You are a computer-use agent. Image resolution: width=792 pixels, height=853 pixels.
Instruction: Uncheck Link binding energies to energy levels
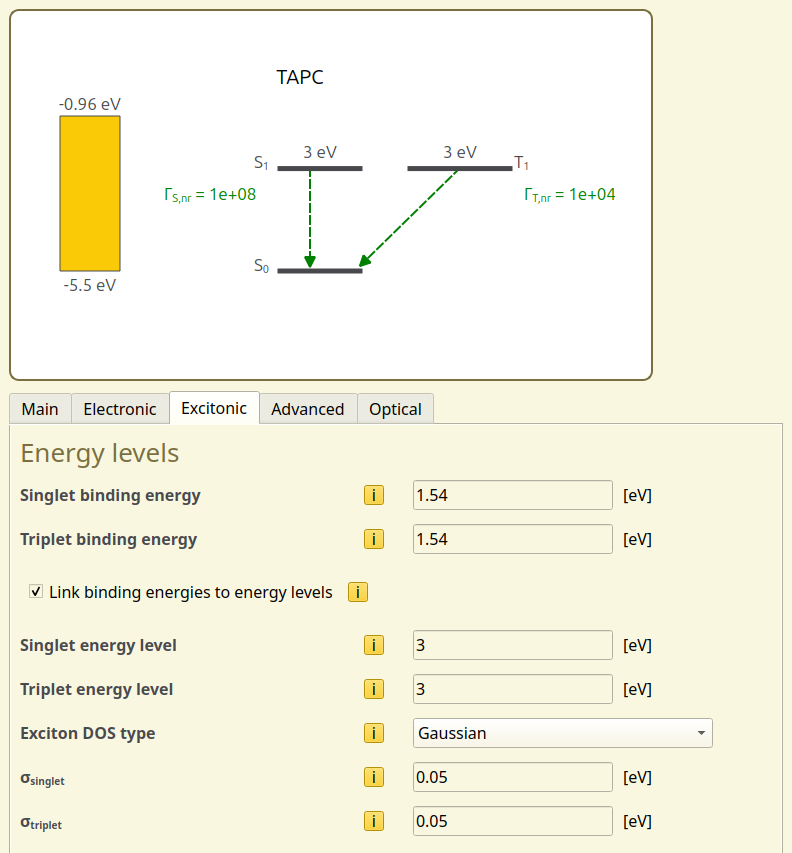37,592
